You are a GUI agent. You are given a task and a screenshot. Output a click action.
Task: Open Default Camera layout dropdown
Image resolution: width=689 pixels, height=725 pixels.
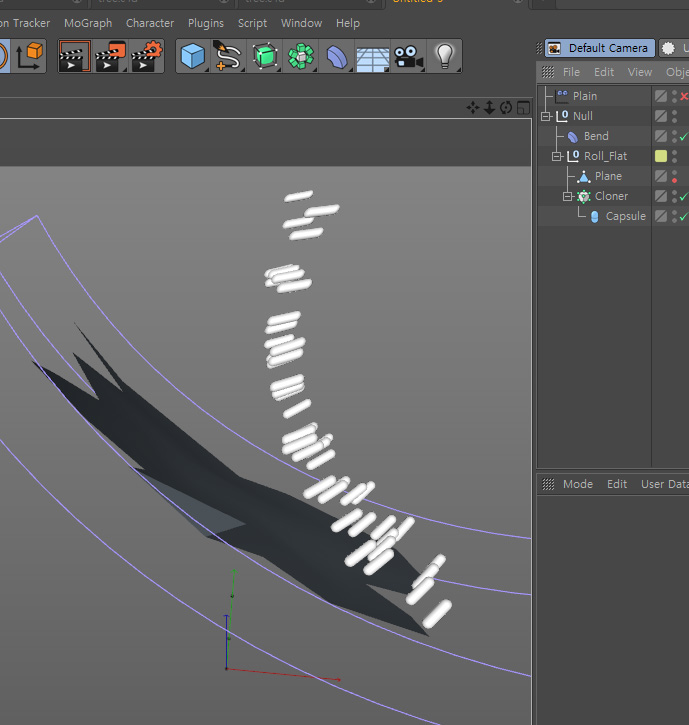(600, 48)
